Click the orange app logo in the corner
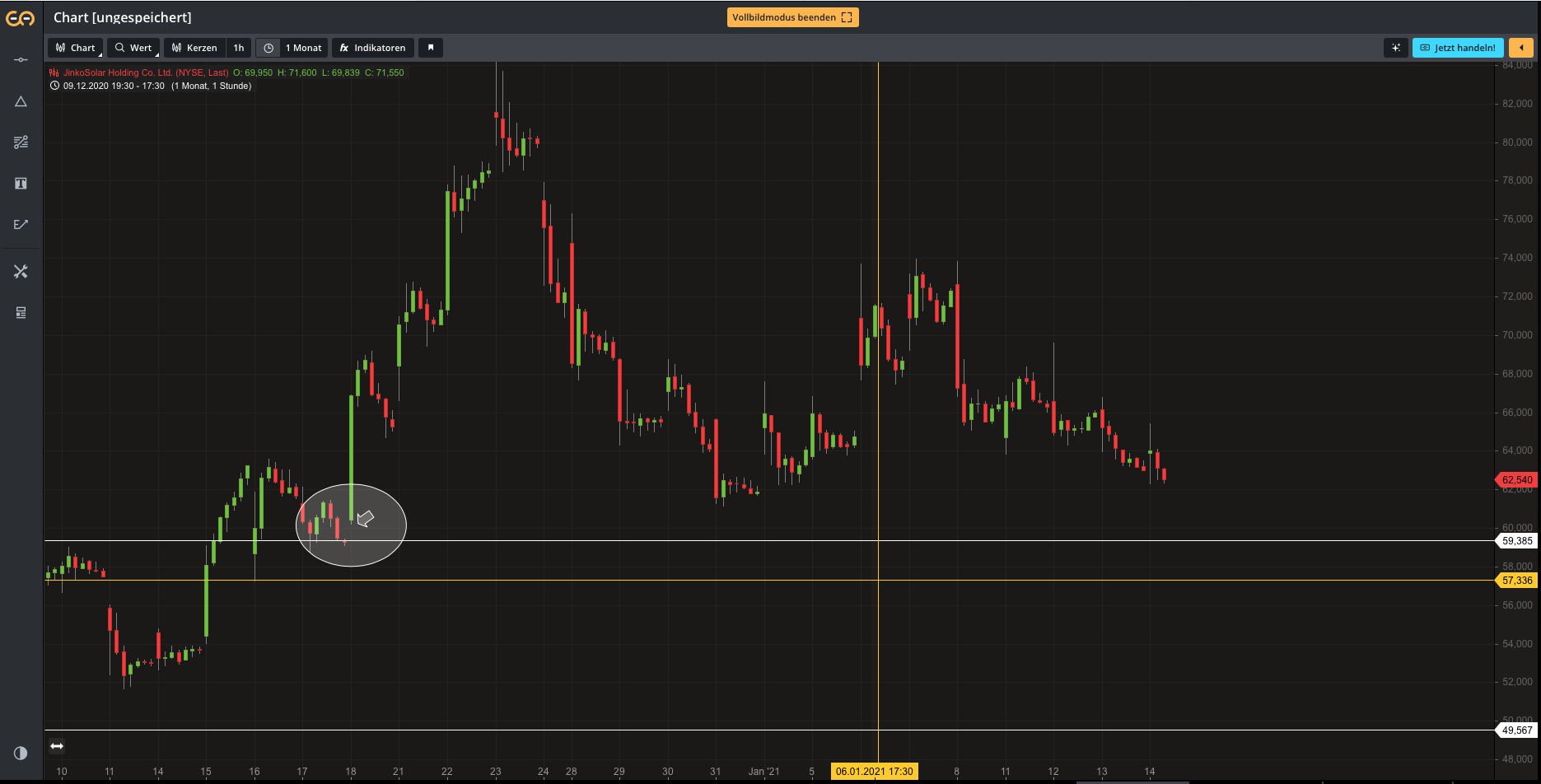 (x=21, y=18)
